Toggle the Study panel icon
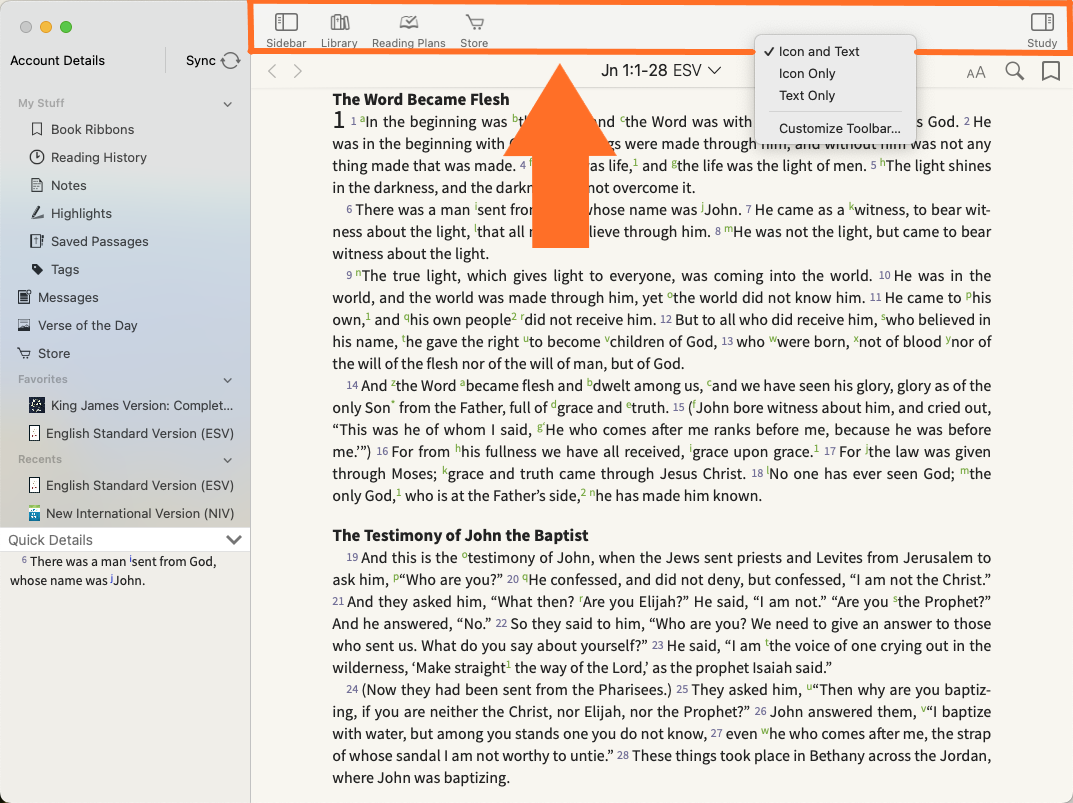This screenshot has height=803, width=1073. tap(1042, 23)
